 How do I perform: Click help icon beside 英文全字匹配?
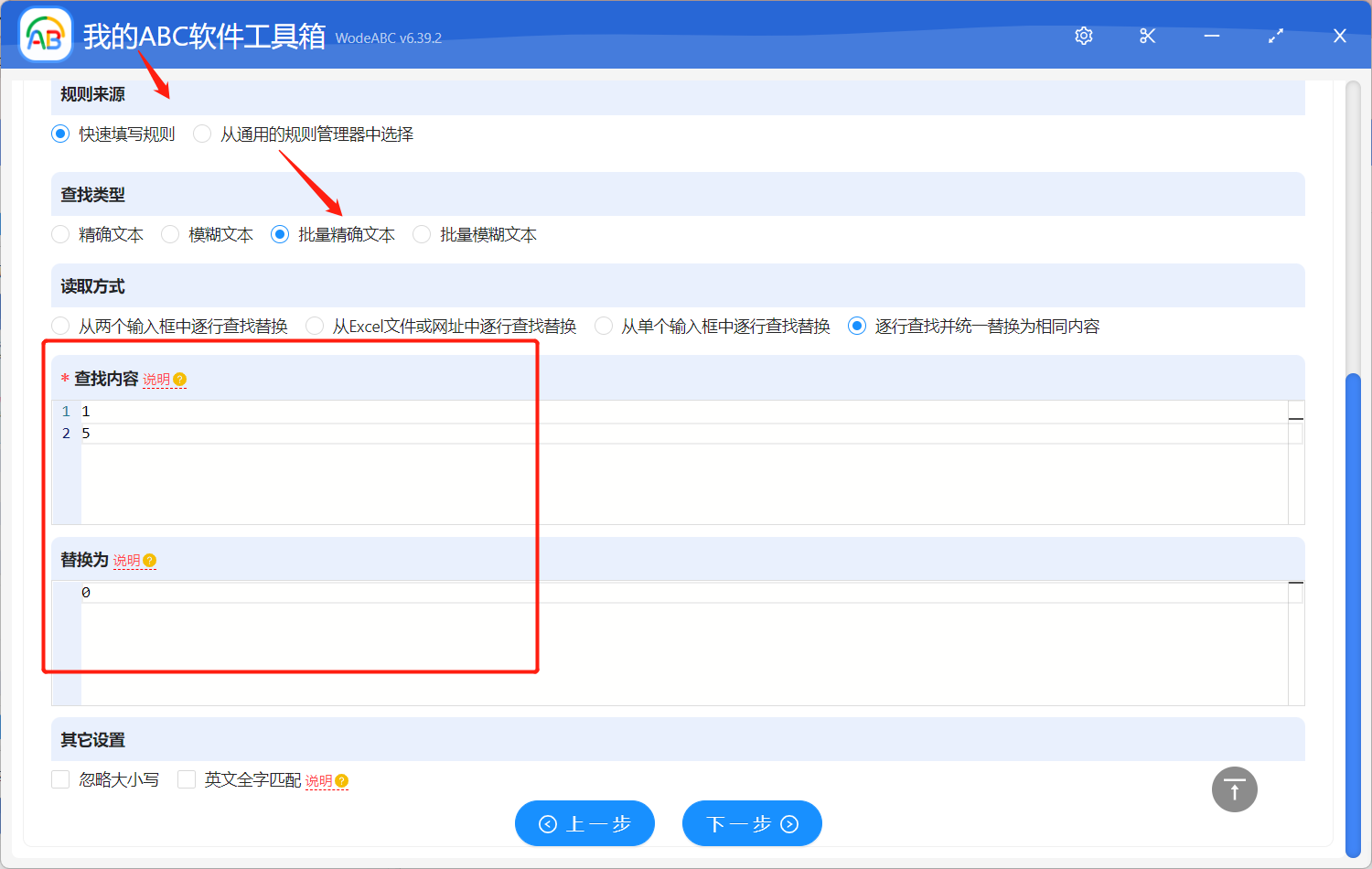342,781
